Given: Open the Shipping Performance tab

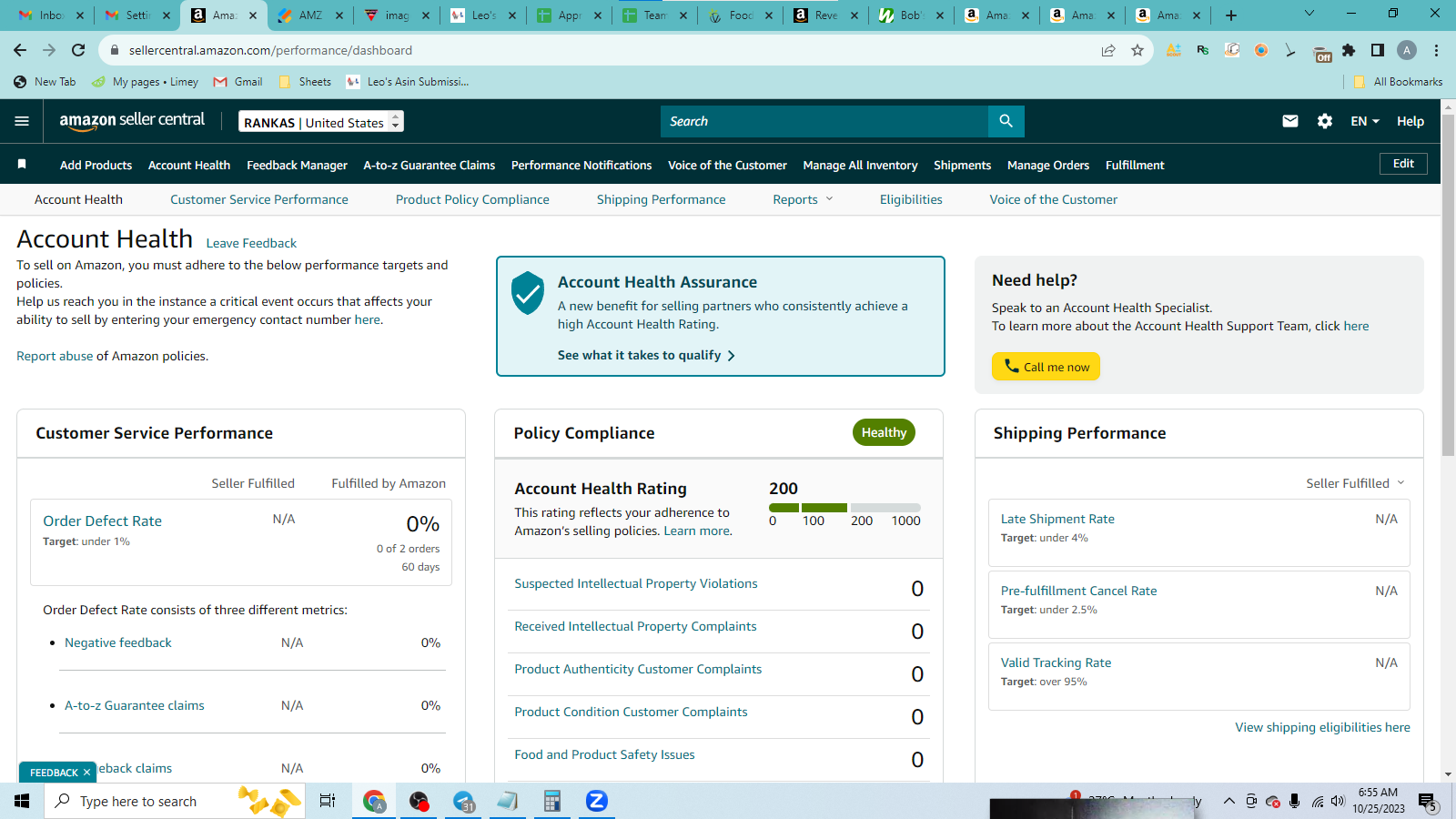Looking at the screenshot, I should pyautogui.click(x=662, y=199).
